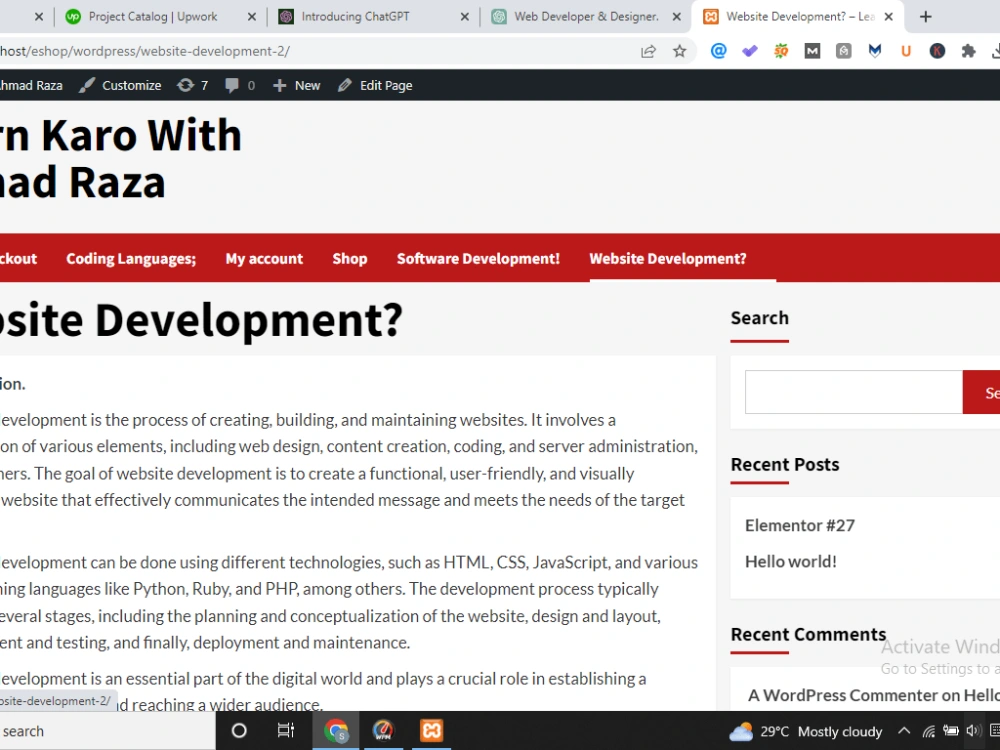The width and height of the screenshot is (1000, 750).
Task: Open the Hello world! recent post
Action: (x=791, y=562)
